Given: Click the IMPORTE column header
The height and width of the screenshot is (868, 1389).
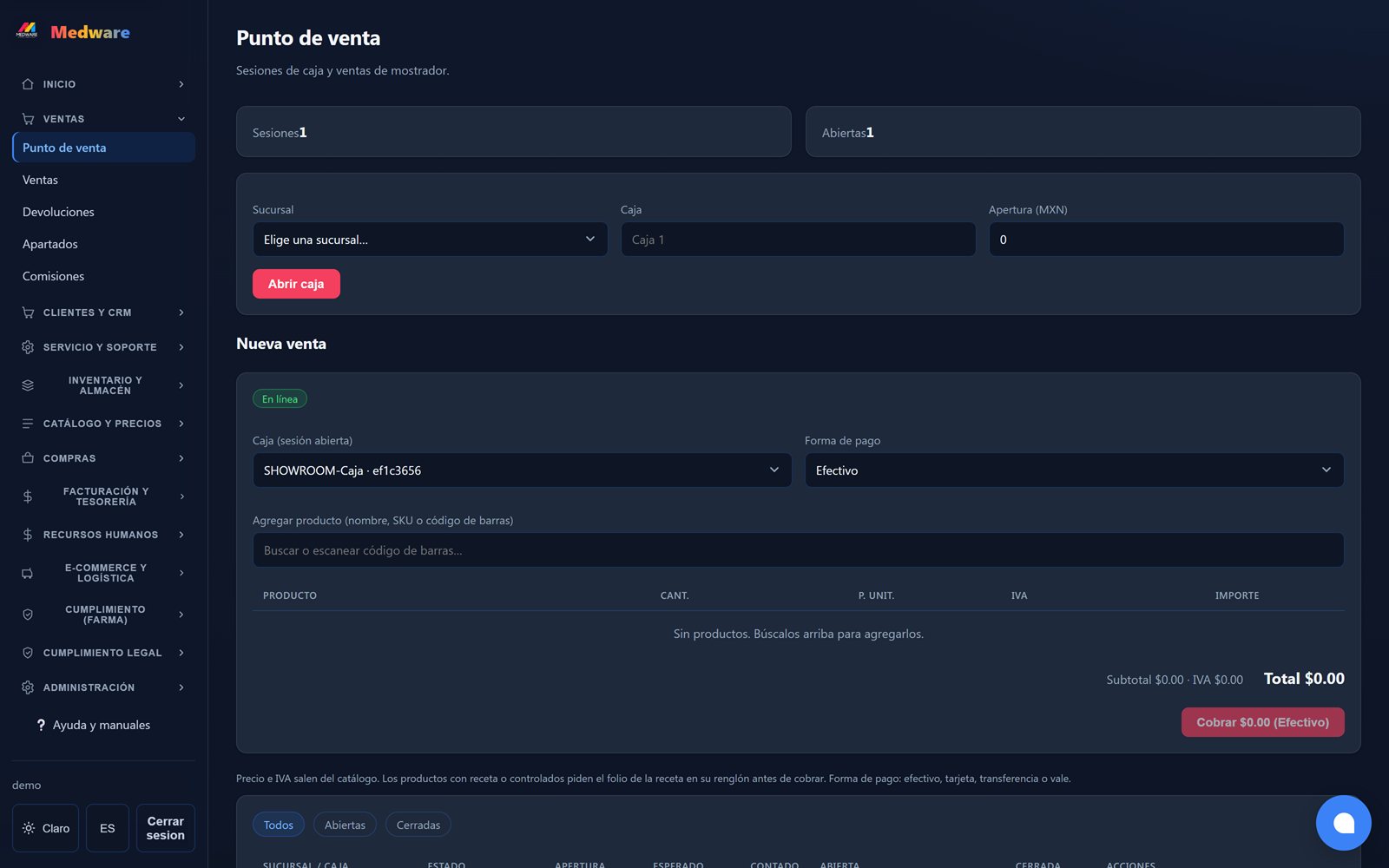Looking at the screenshot, I should click(1237, 595).
